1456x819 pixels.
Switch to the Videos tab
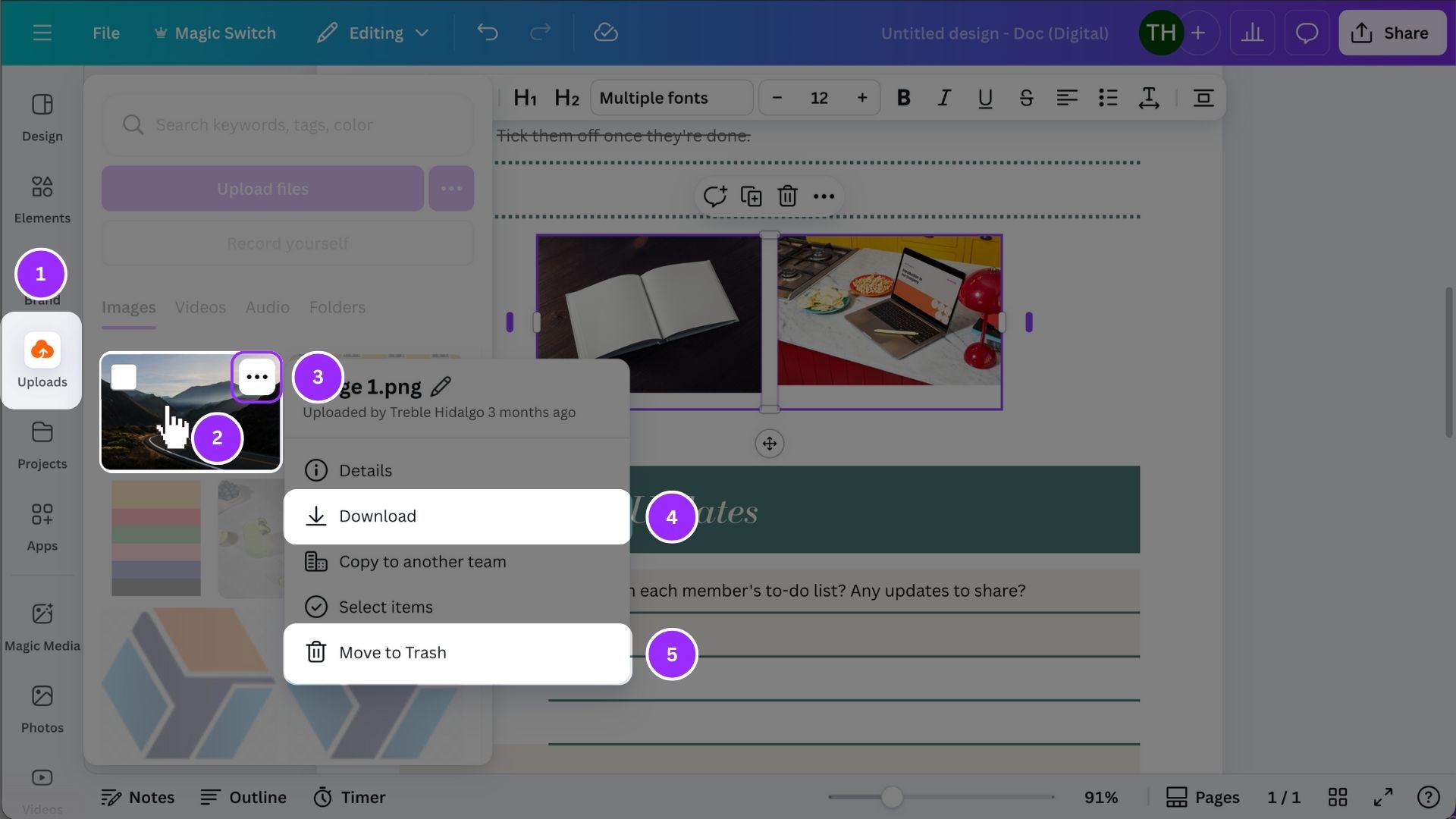click(200, 307)
